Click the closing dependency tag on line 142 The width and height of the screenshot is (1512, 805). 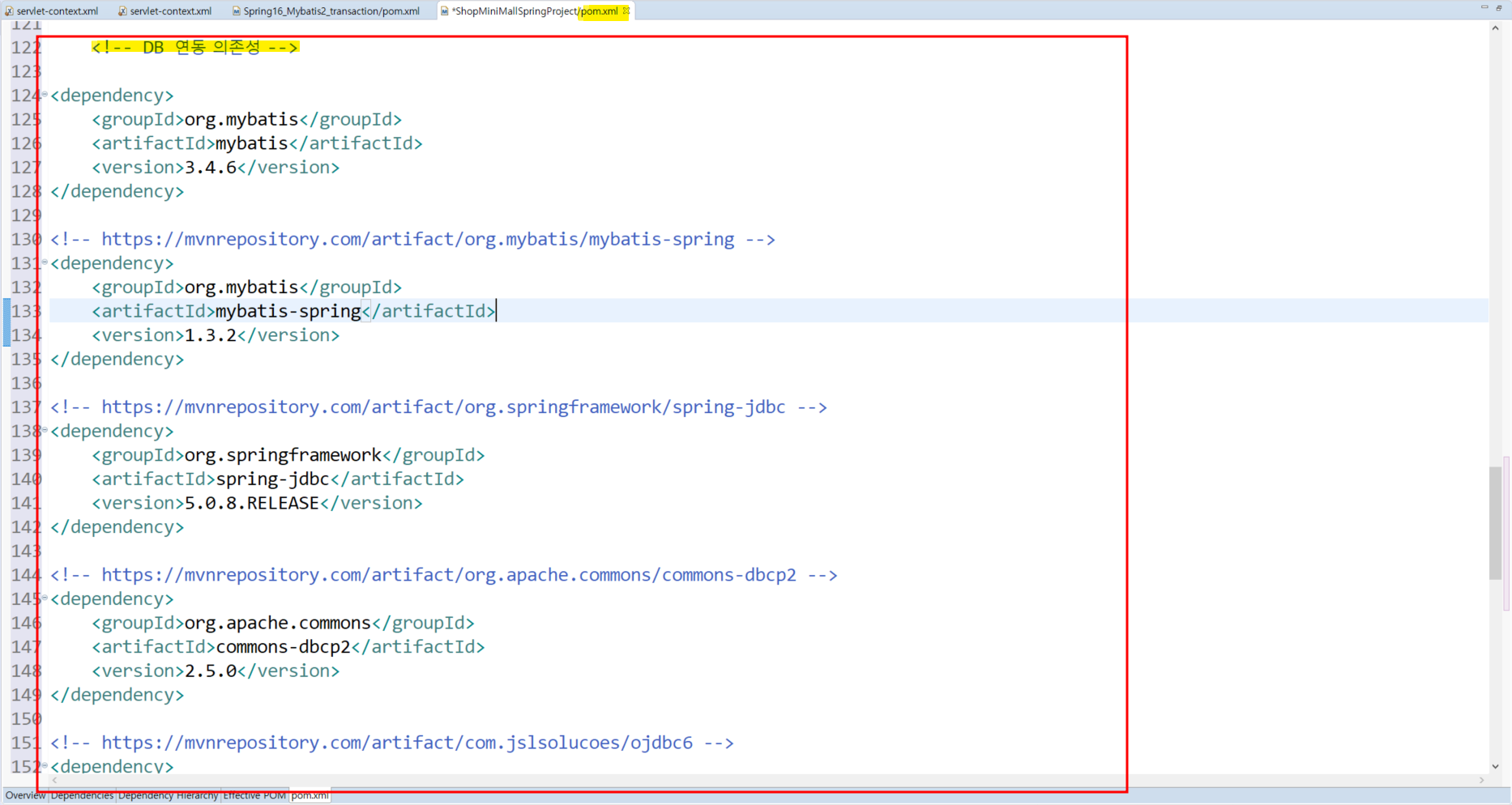pos(117,527)
